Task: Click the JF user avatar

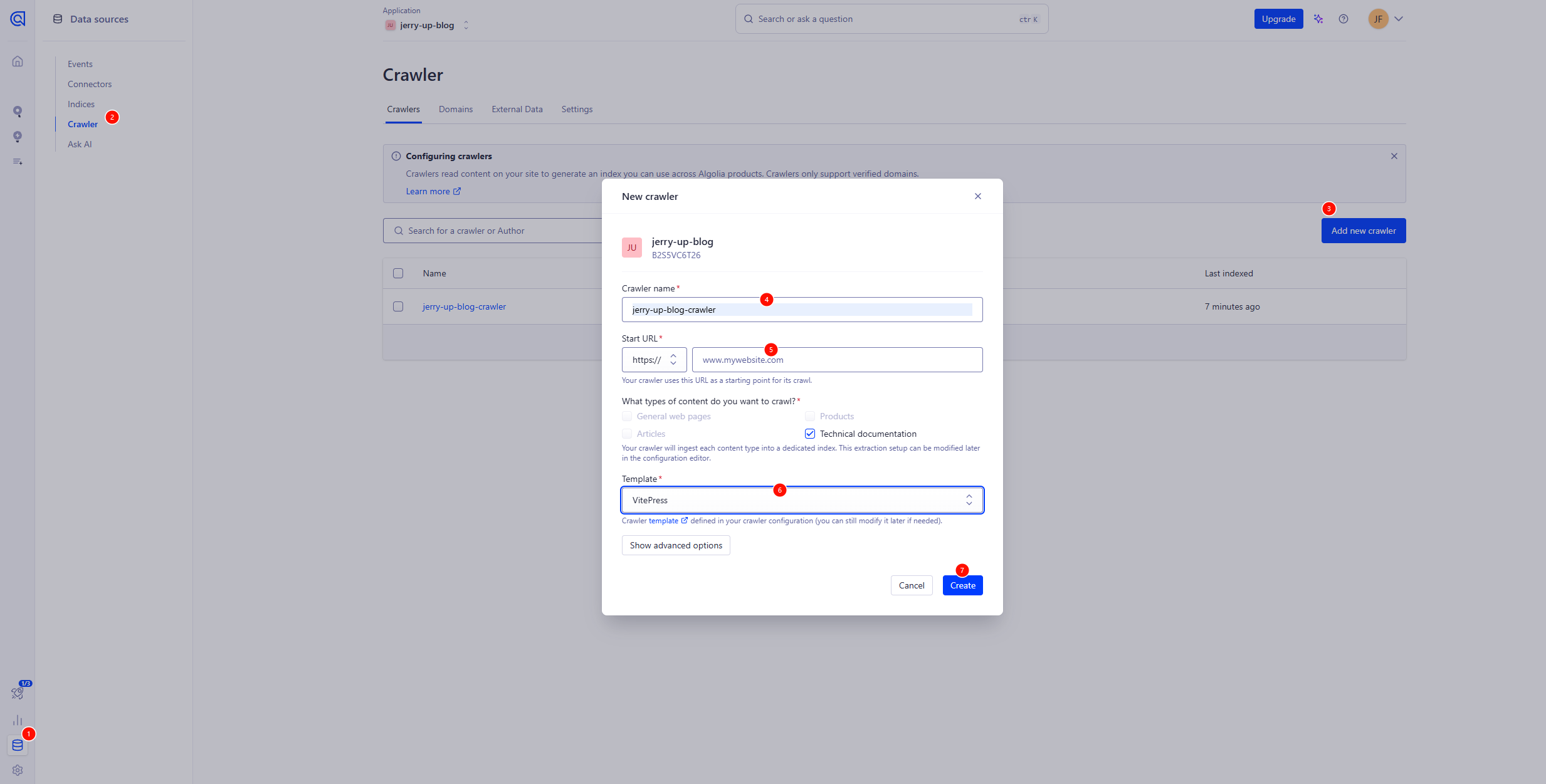Action: tap(1378, 19)
